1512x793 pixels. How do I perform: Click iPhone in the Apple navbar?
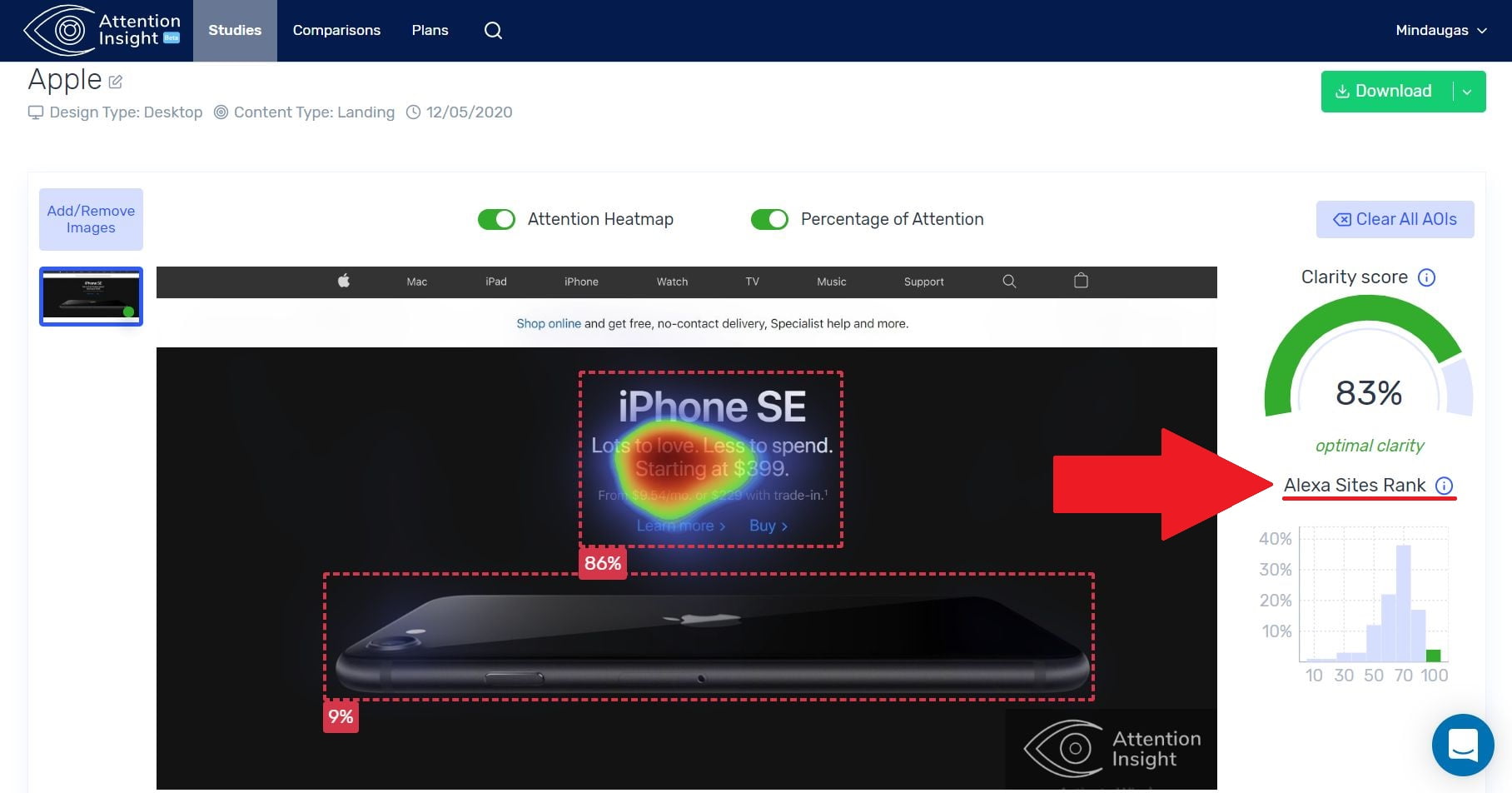pyautogui.click(x=581, y=282)
